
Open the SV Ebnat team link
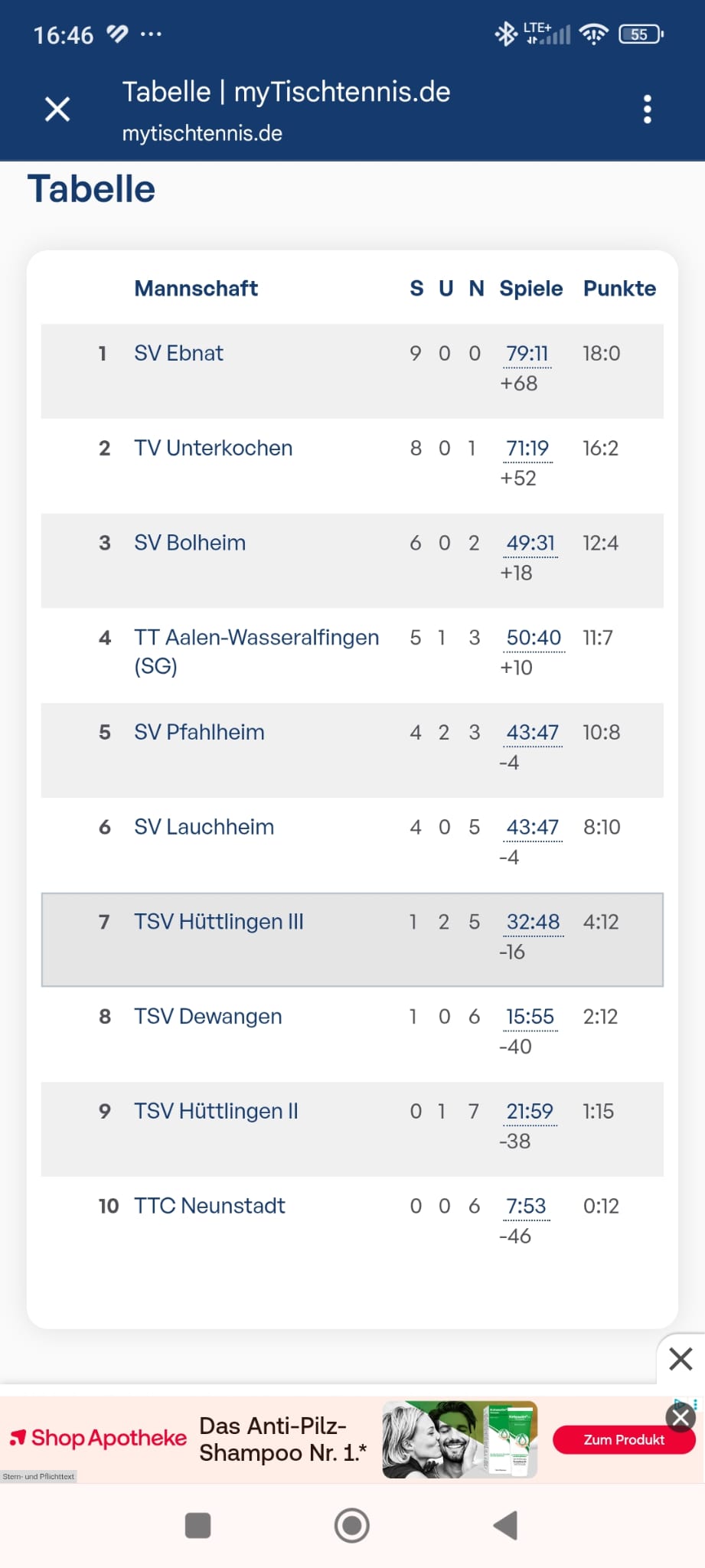coord(178,354)
